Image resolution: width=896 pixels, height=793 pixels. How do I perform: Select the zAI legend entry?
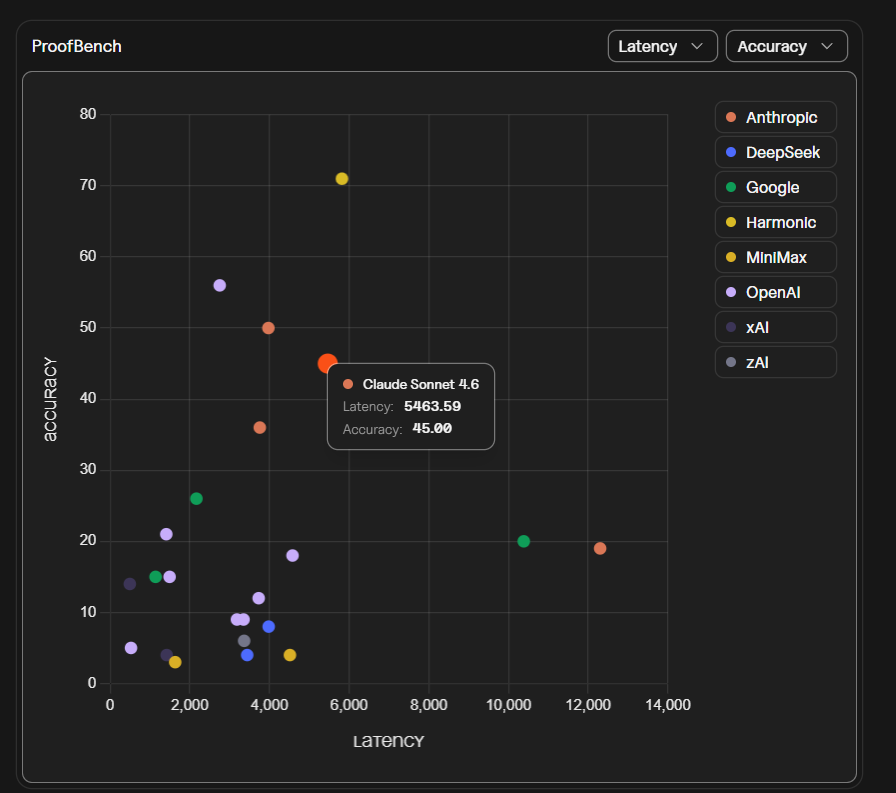775,362
